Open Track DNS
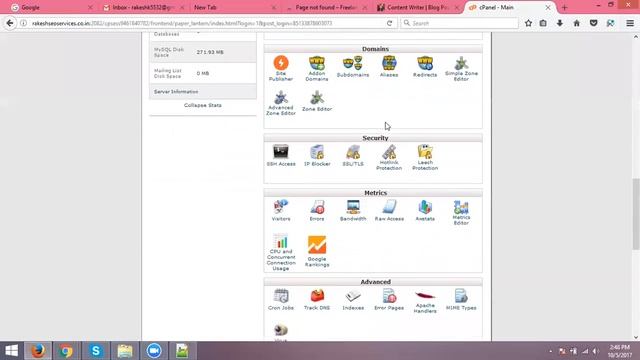This screenshot has height=360, width=640. click(x=317, y=300)
